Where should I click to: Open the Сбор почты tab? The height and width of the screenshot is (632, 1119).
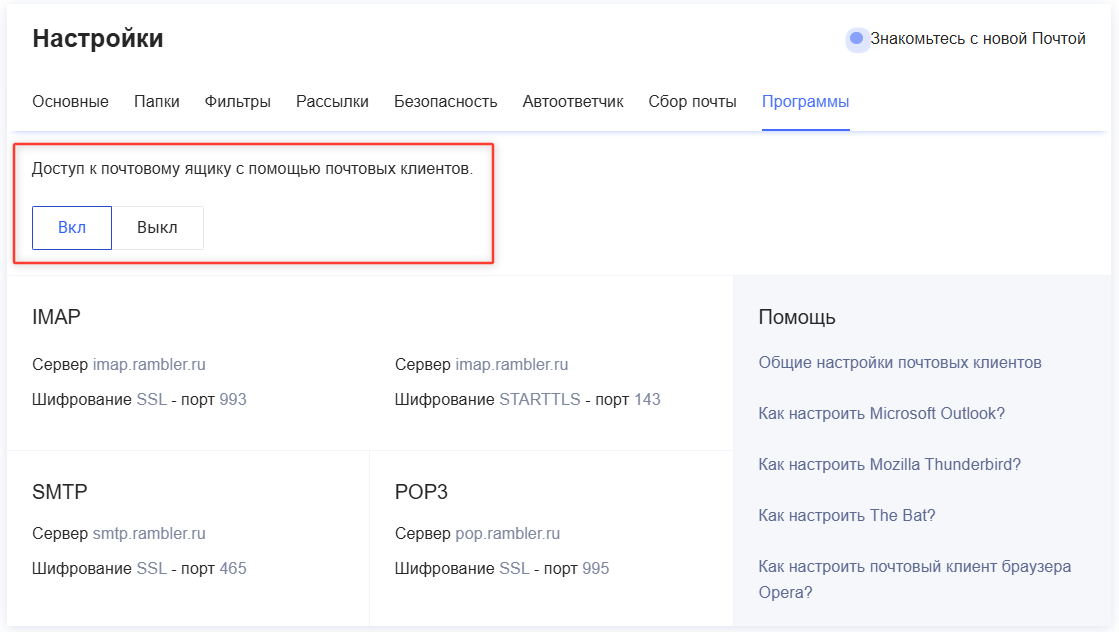[692, 102]
